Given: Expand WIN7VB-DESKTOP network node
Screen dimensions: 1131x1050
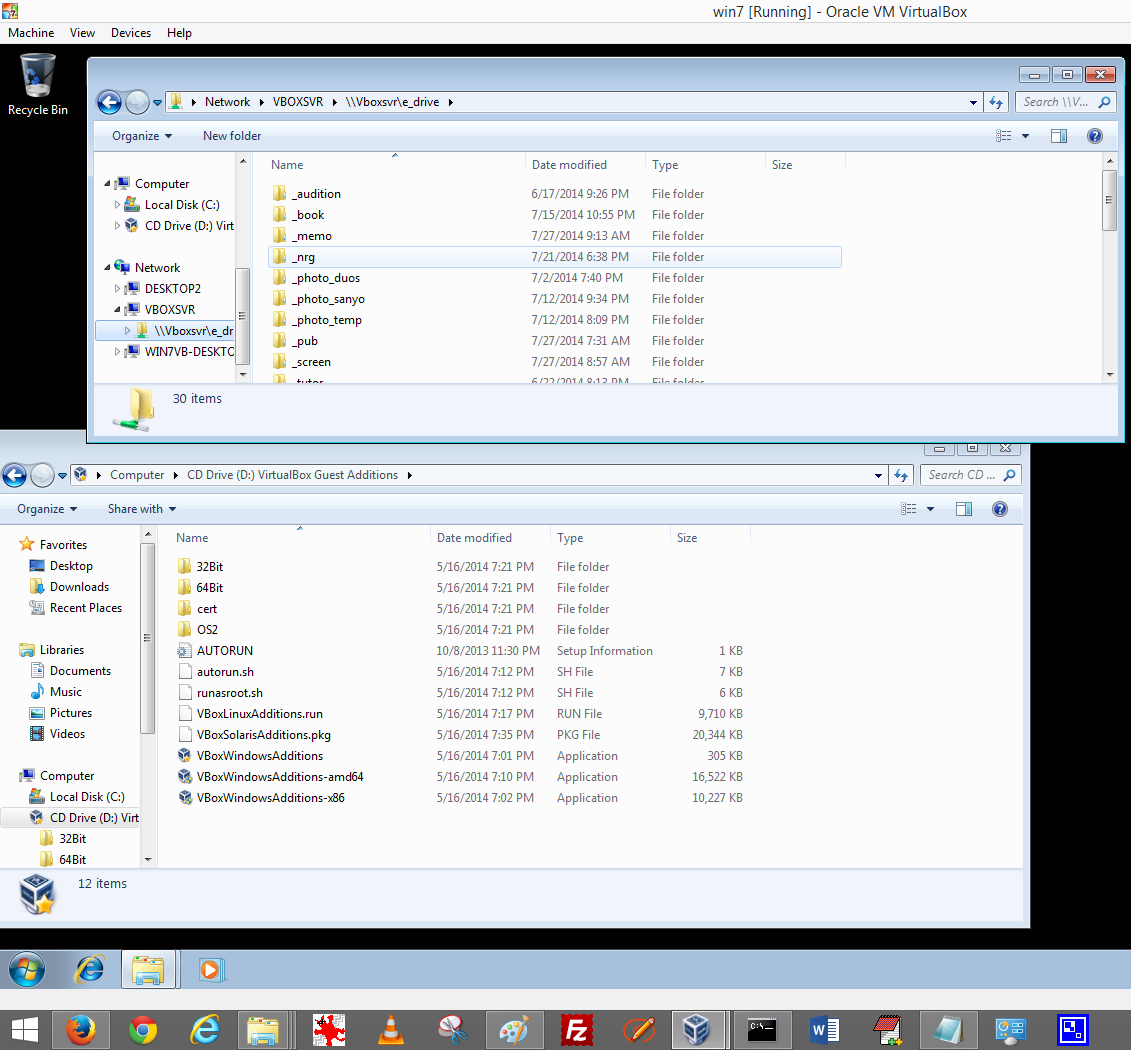Looking at the screenshot, I should (x=117, y=352).
